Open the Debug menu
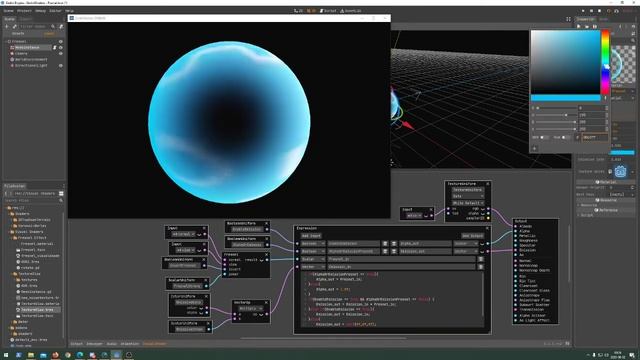Viewport: 640px width, 360px height. pyautogui.click(x=40, y=11)
